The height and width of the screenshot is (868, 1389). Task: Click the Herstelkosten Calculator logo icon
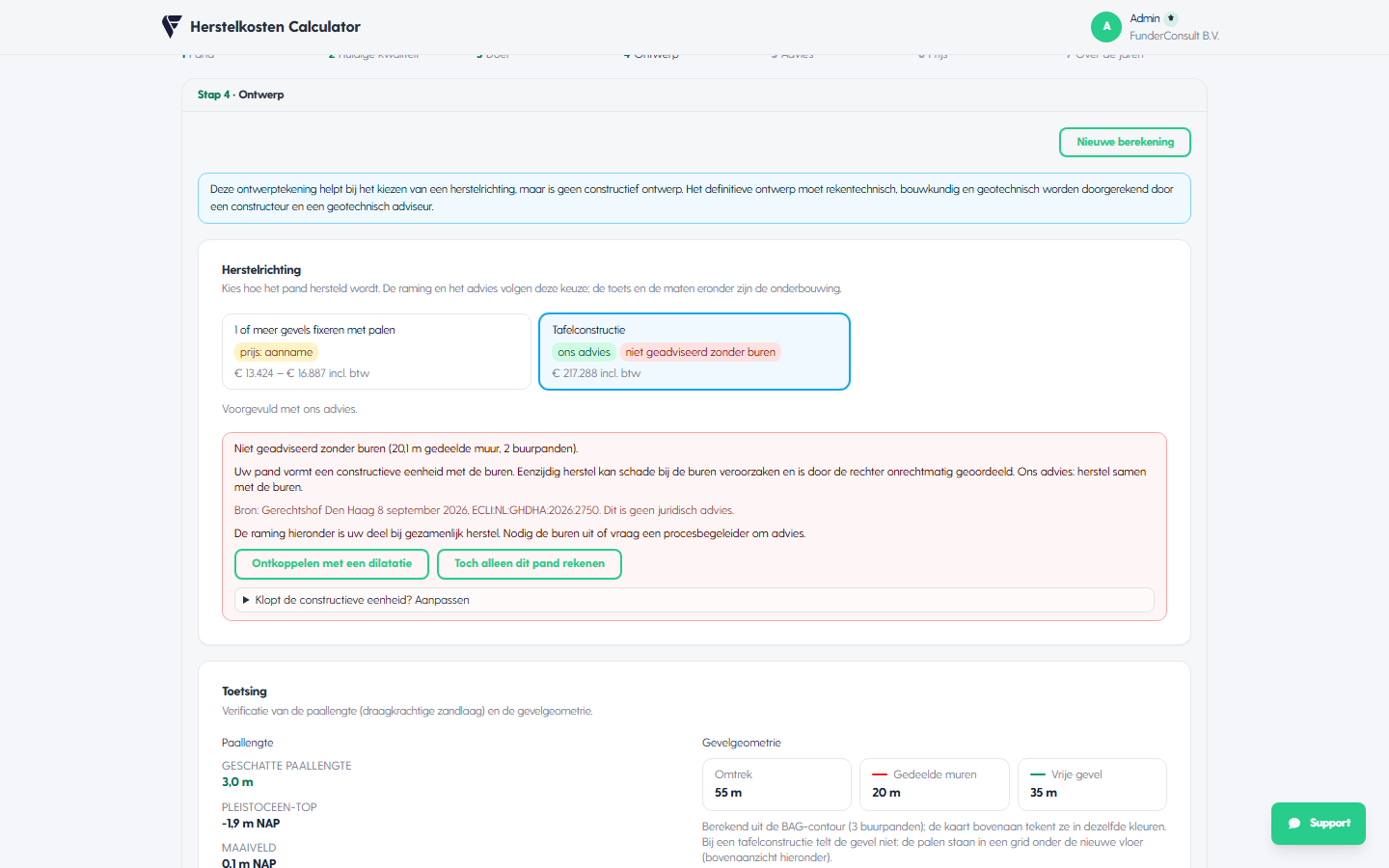tap(172, 26)
